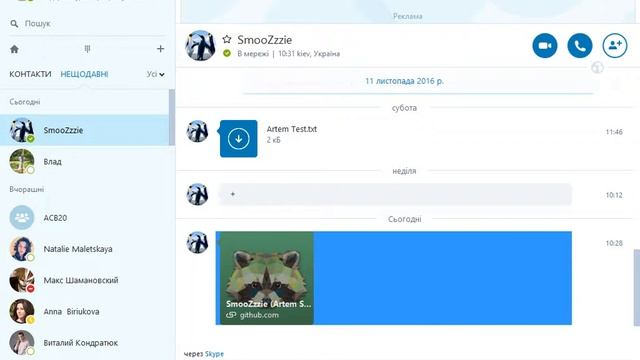The width and height of the screenshot is (640, 360).
Task: Open the github.com link preview
Action: click(x=267, y=278)
